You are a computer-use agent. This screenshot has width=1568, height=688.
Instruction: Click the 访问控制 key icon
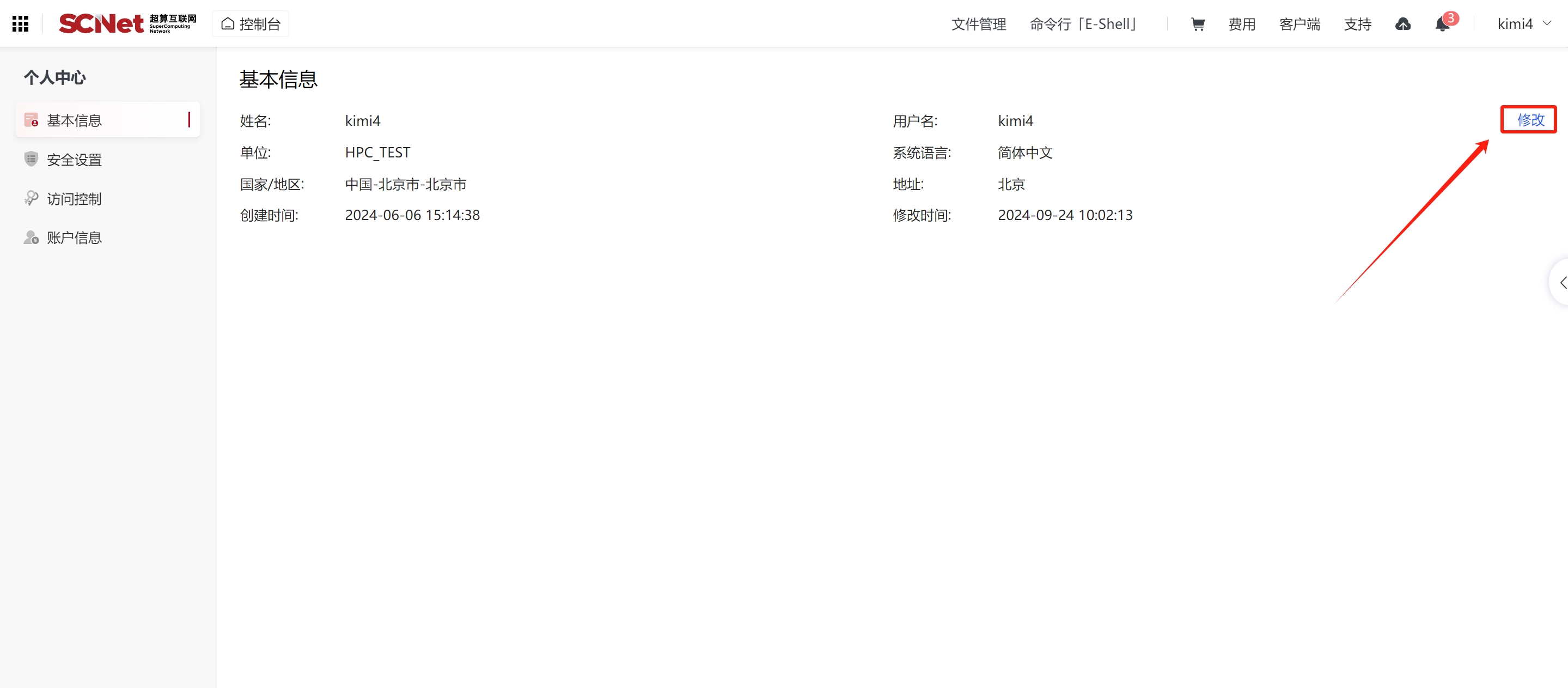pyautogui.click(x=31, y=198)
